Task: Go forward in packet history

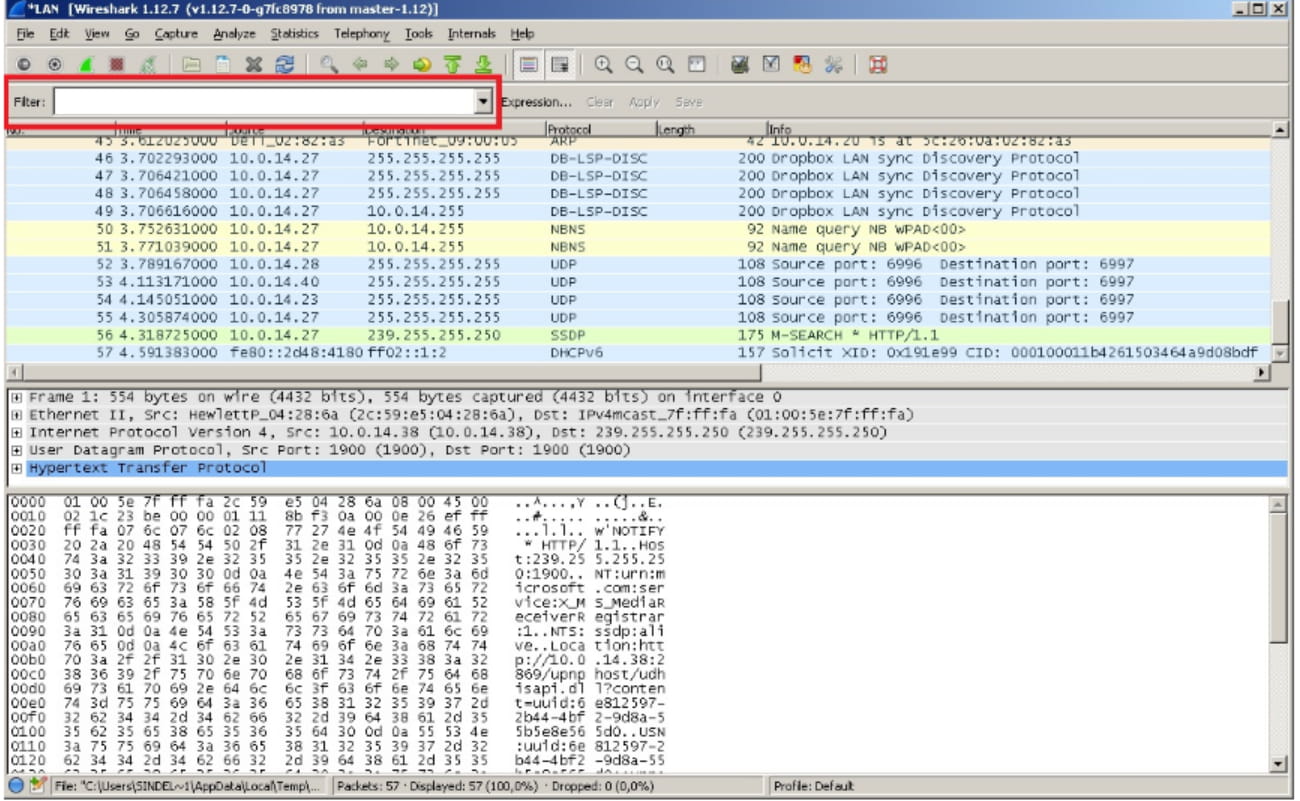Action: click(390, 65)
